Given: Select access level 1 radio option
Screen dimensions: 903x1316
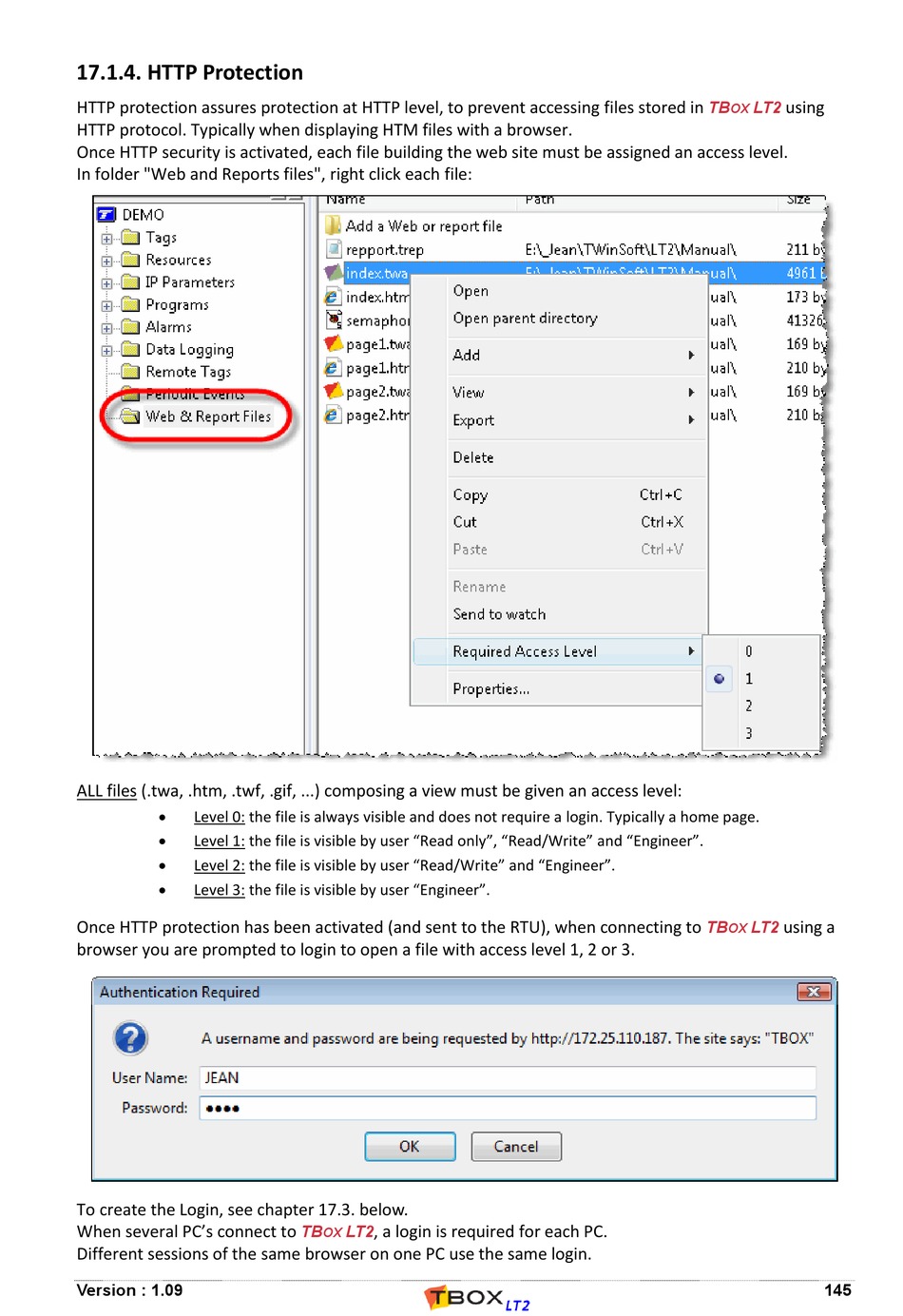Looking at the screenshot, I should (719, 679).
